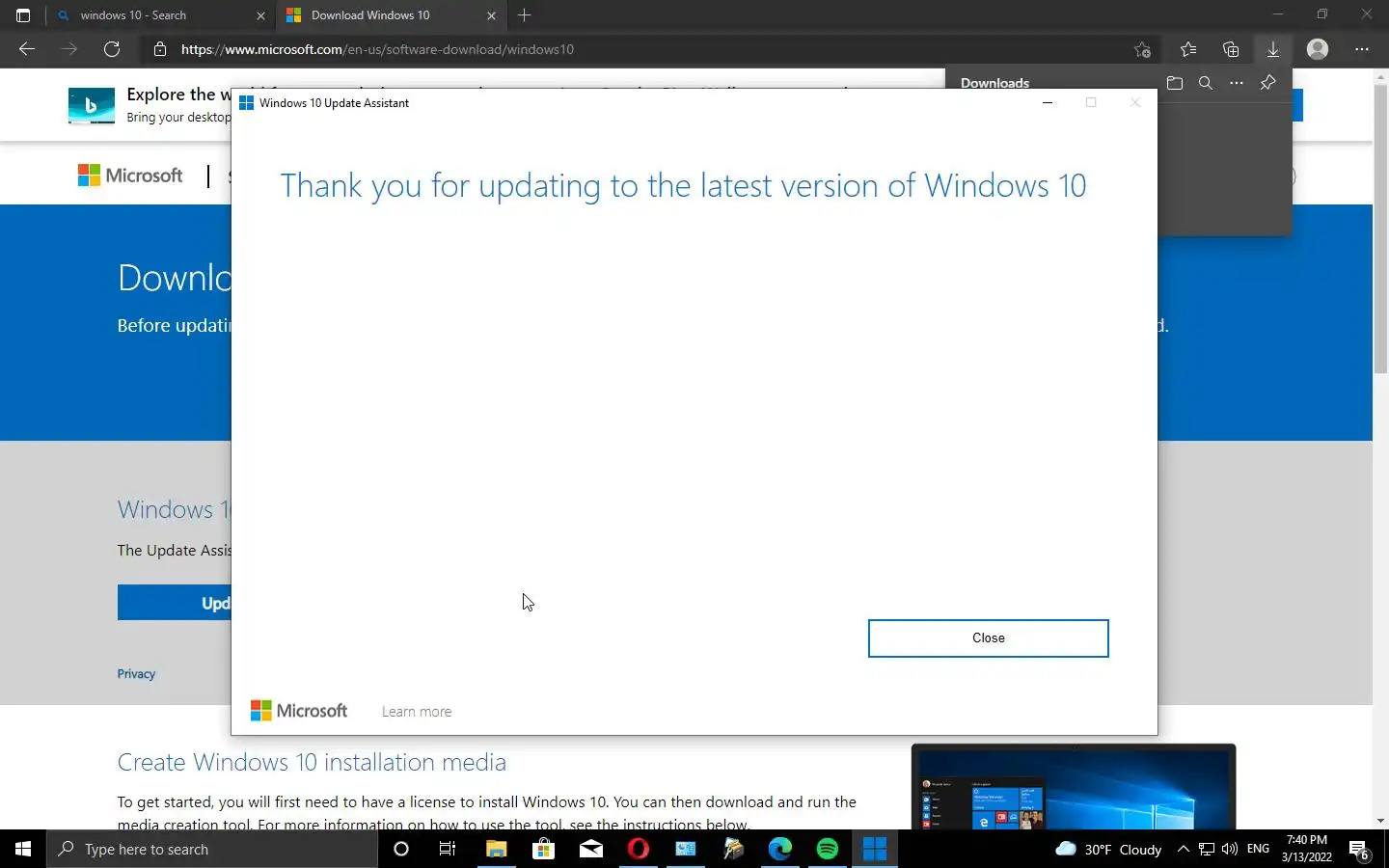1389x868 pixels.
Task: Open Task View from the taskbar
Action: (x=448, y=849)
